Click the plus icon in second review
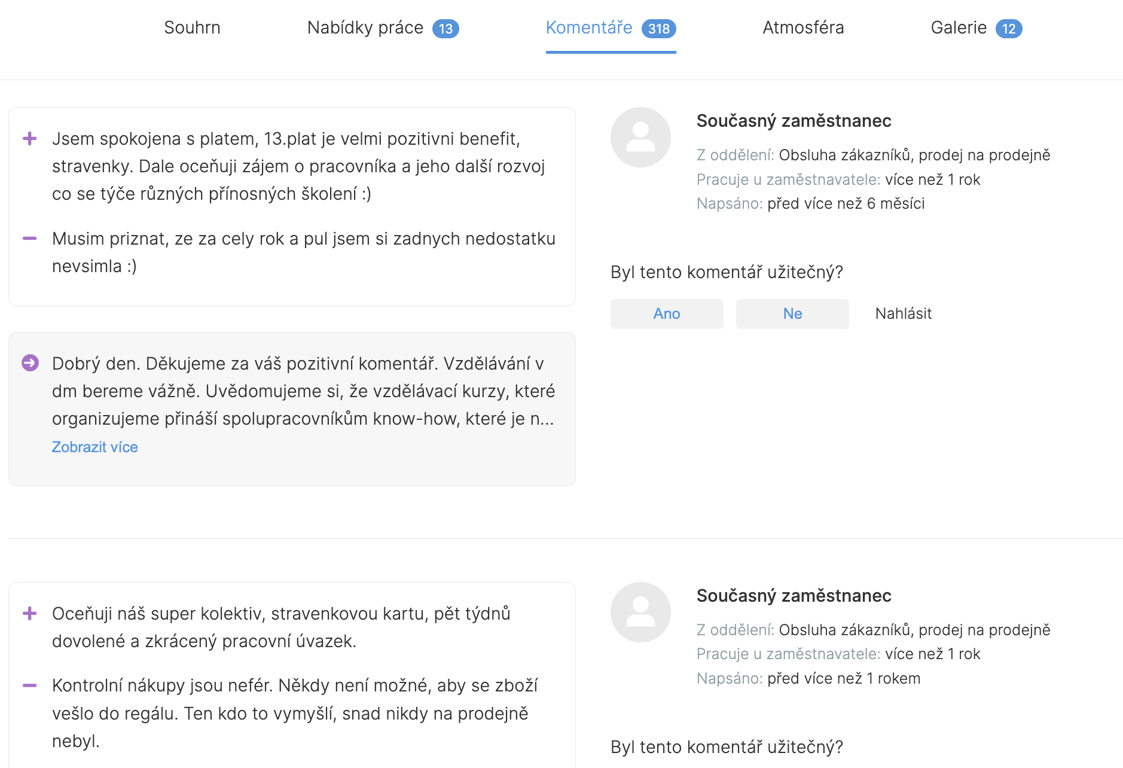The width and height of the screenshot is (1123, 768). [30, 614]
